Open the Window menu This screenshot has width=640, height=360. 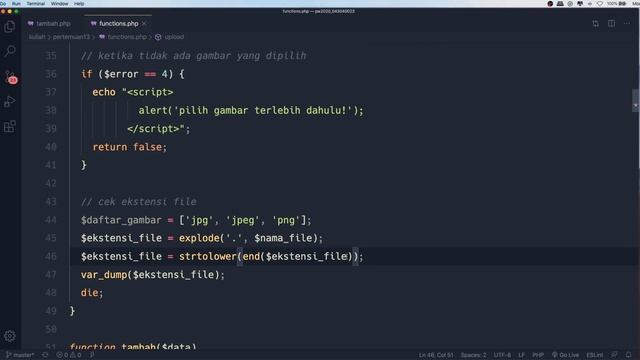click(x=59, y=4)
